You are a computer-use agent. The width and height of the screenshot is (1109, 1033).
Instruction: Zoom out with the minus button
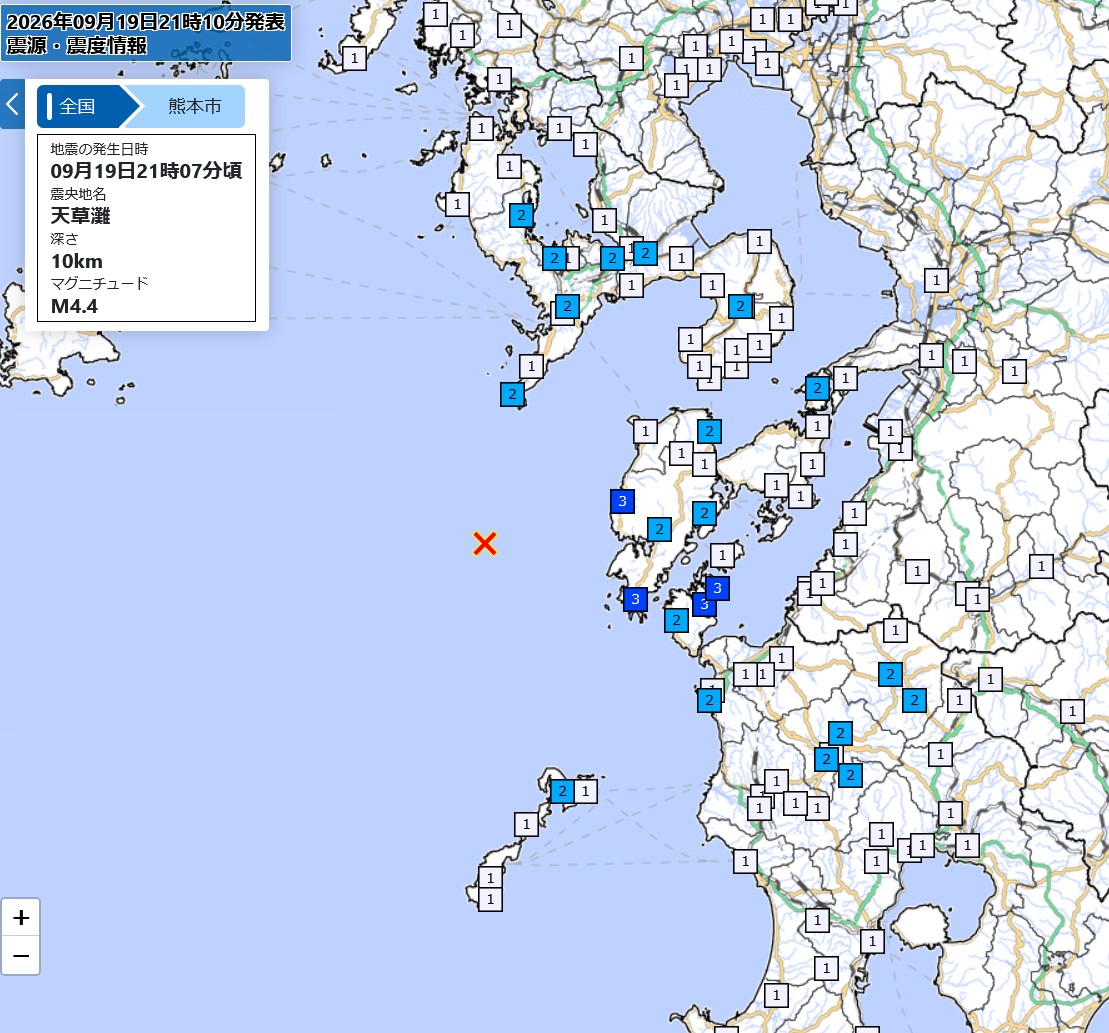(x=21, y=956)
